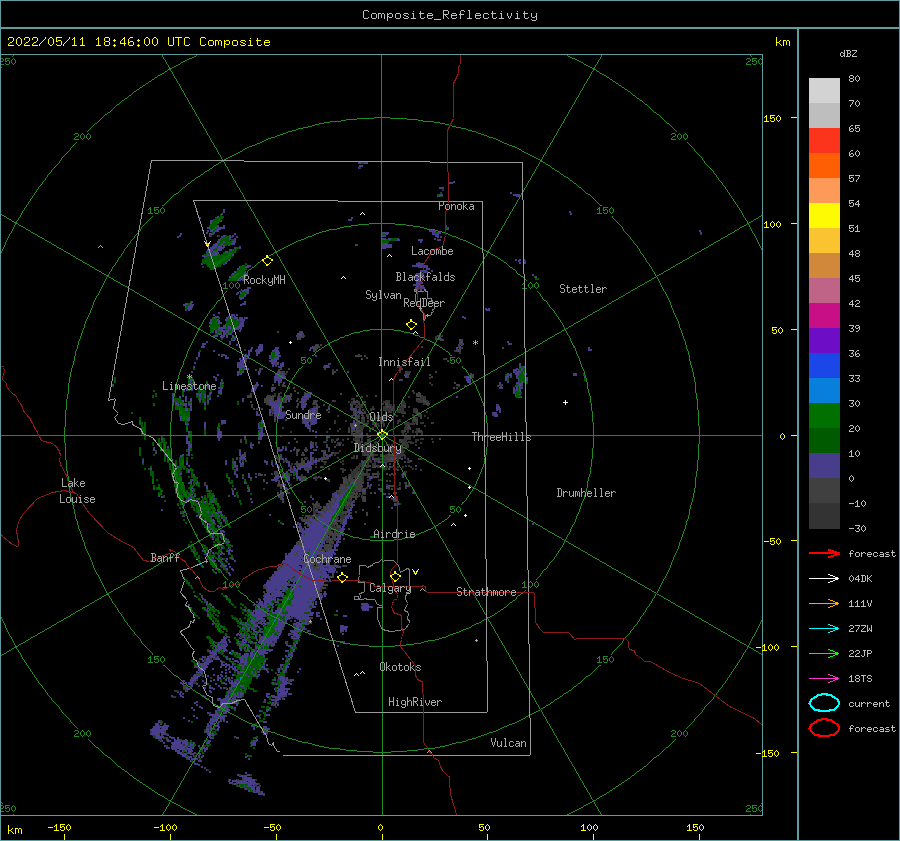Image resolution: width=900 pixels, height=841 pixels.
Task: Click the Calgary city label
Action: click(x=390, y=588)
